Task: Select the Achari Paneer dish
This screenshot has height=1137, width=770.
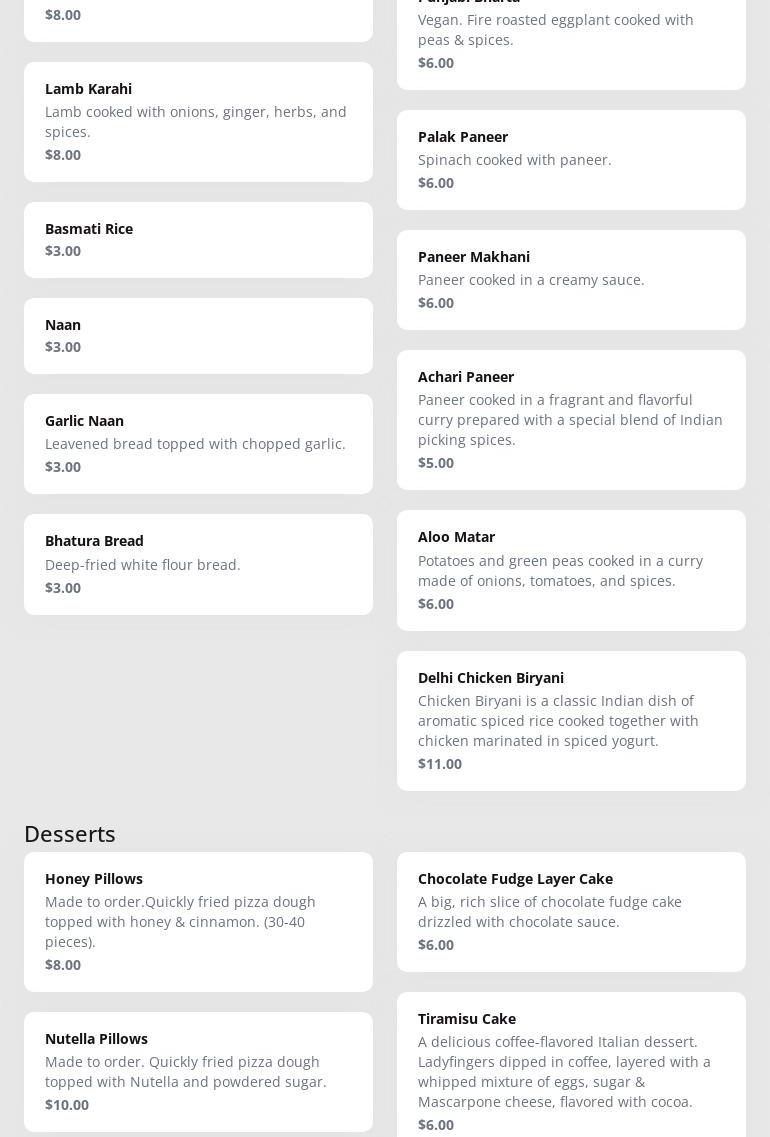Action: (571, 419)
